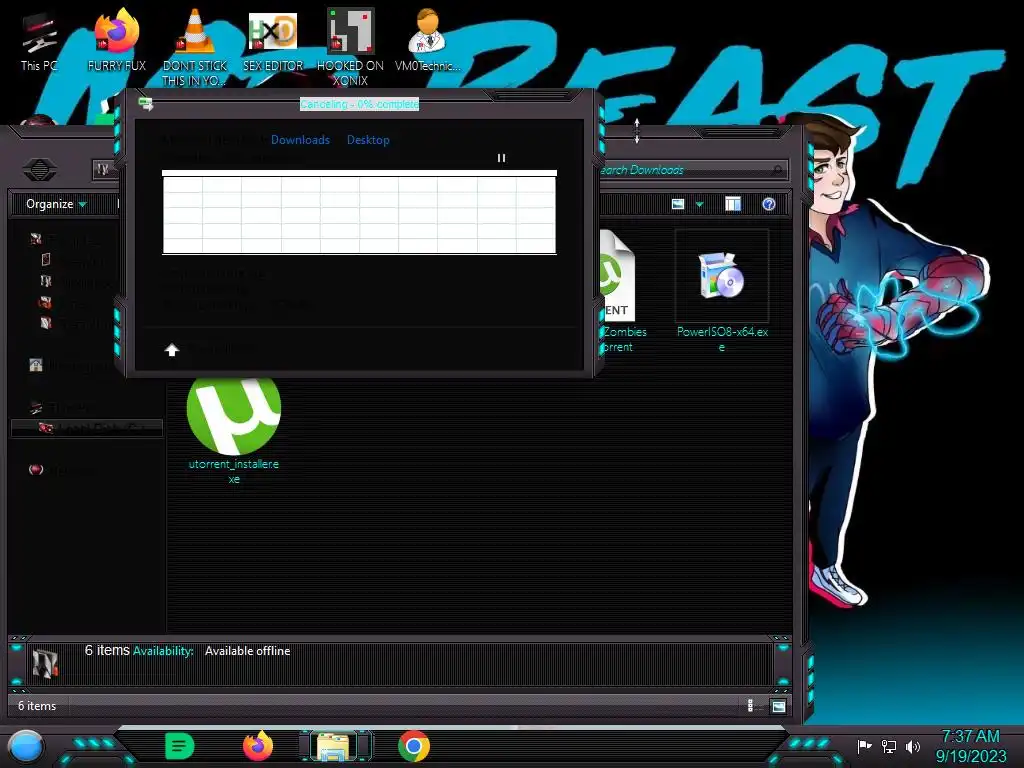The height and width of the screenshot is (768, 1024).
Task: Open the Start orb
Action: tap(25, 746)
